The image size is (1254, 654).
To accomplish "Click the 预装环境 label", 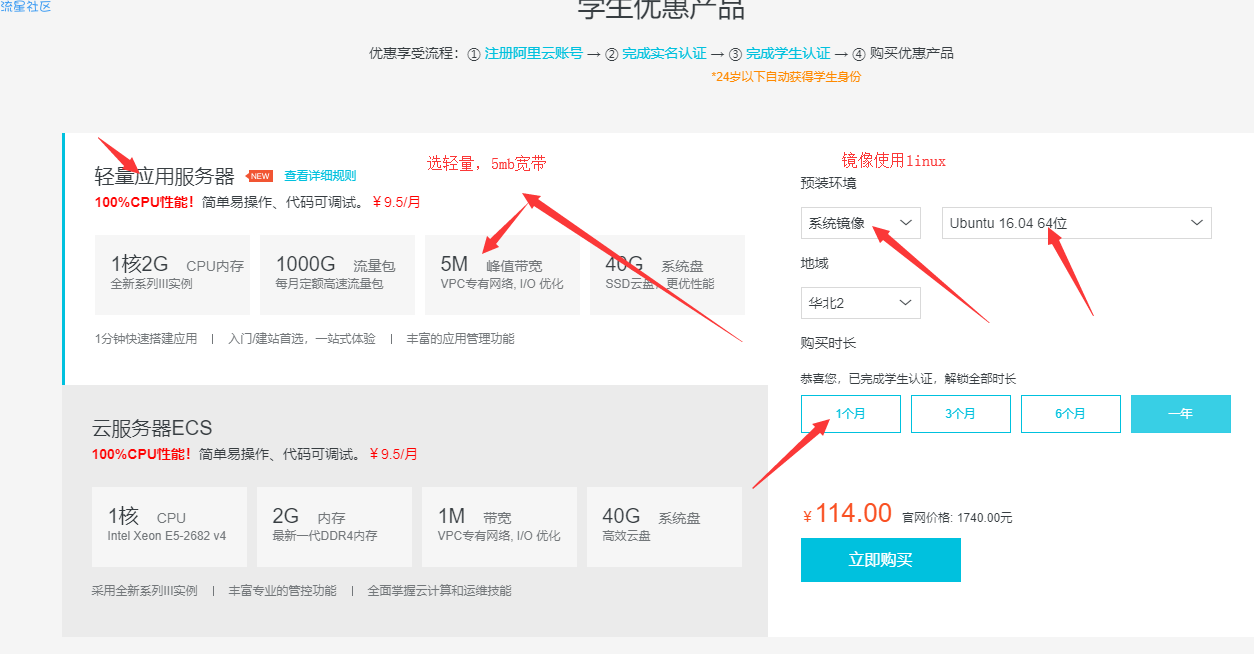I will (828, 183).
